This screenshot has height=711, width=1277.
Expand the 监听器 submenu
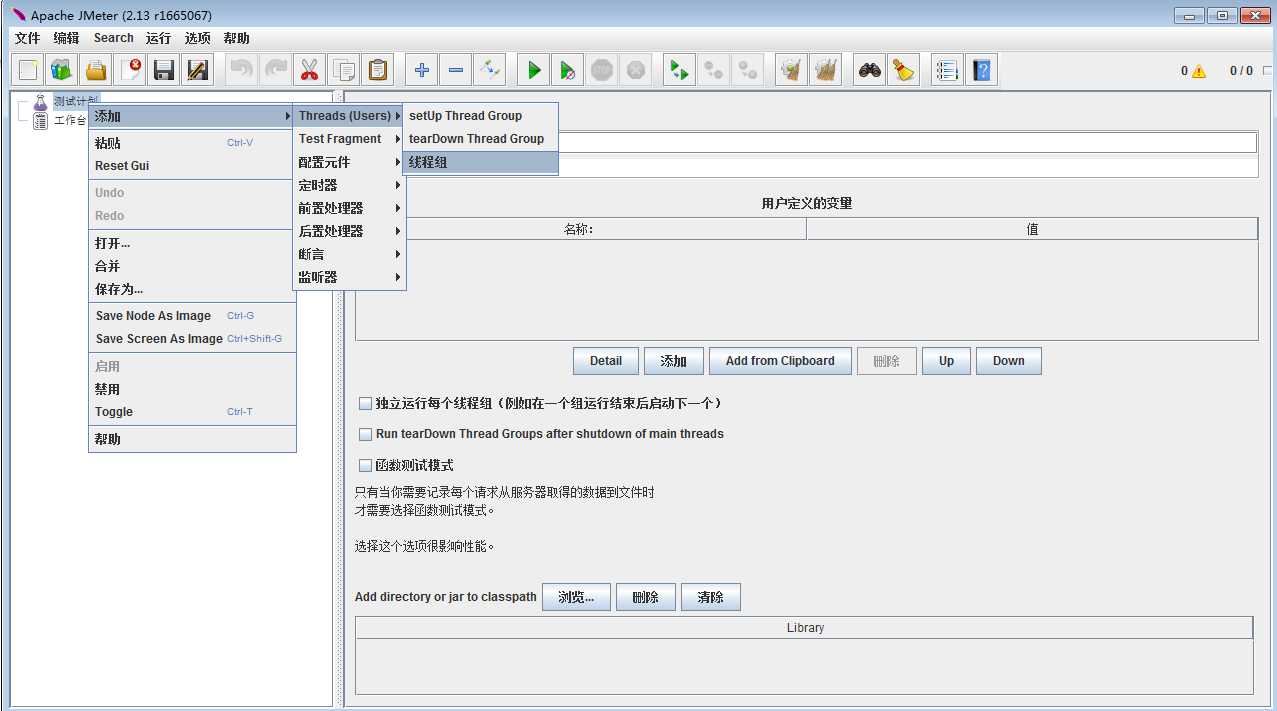point(349,277)
